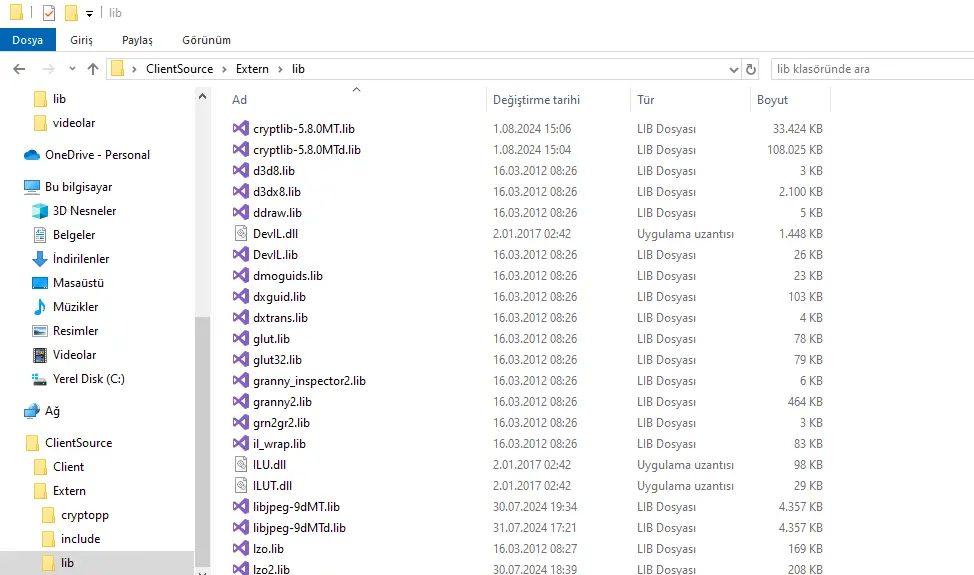Viewport: 974px width, 575px height.
Task: Select cryptlib-5.8.0MTd.lib file
Action: coord(307,150)
